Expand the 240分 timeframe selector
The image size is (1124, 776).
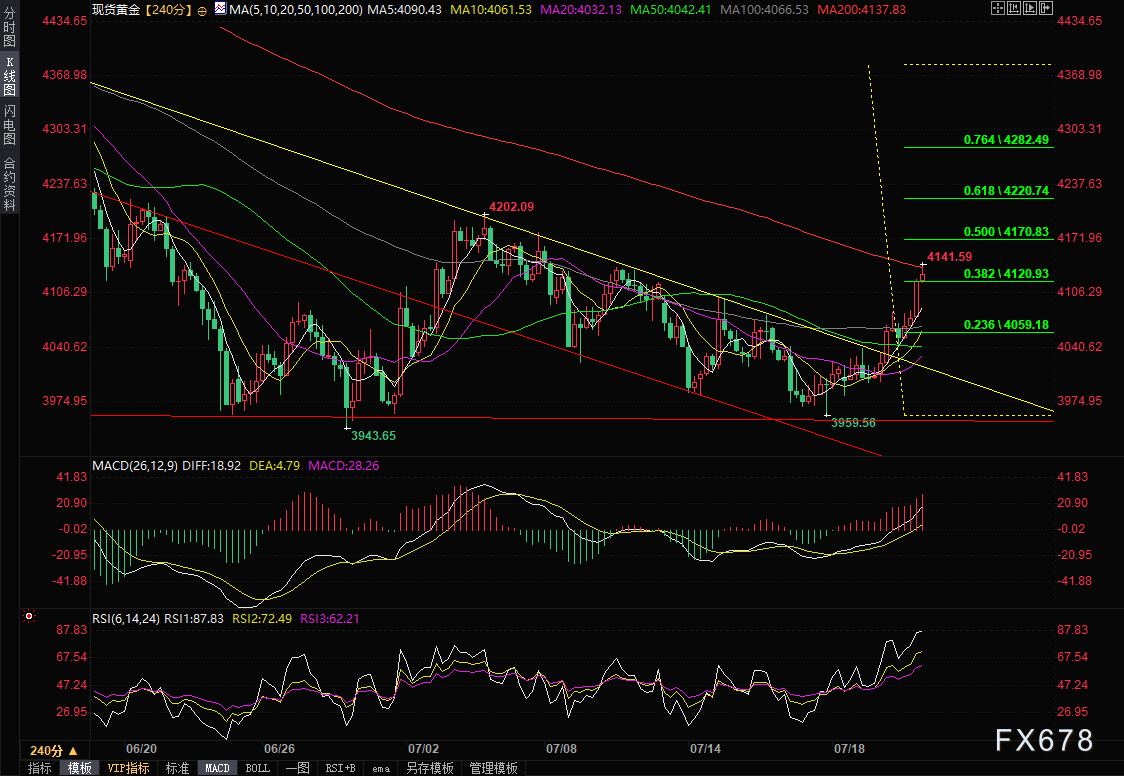pos(53,750)
